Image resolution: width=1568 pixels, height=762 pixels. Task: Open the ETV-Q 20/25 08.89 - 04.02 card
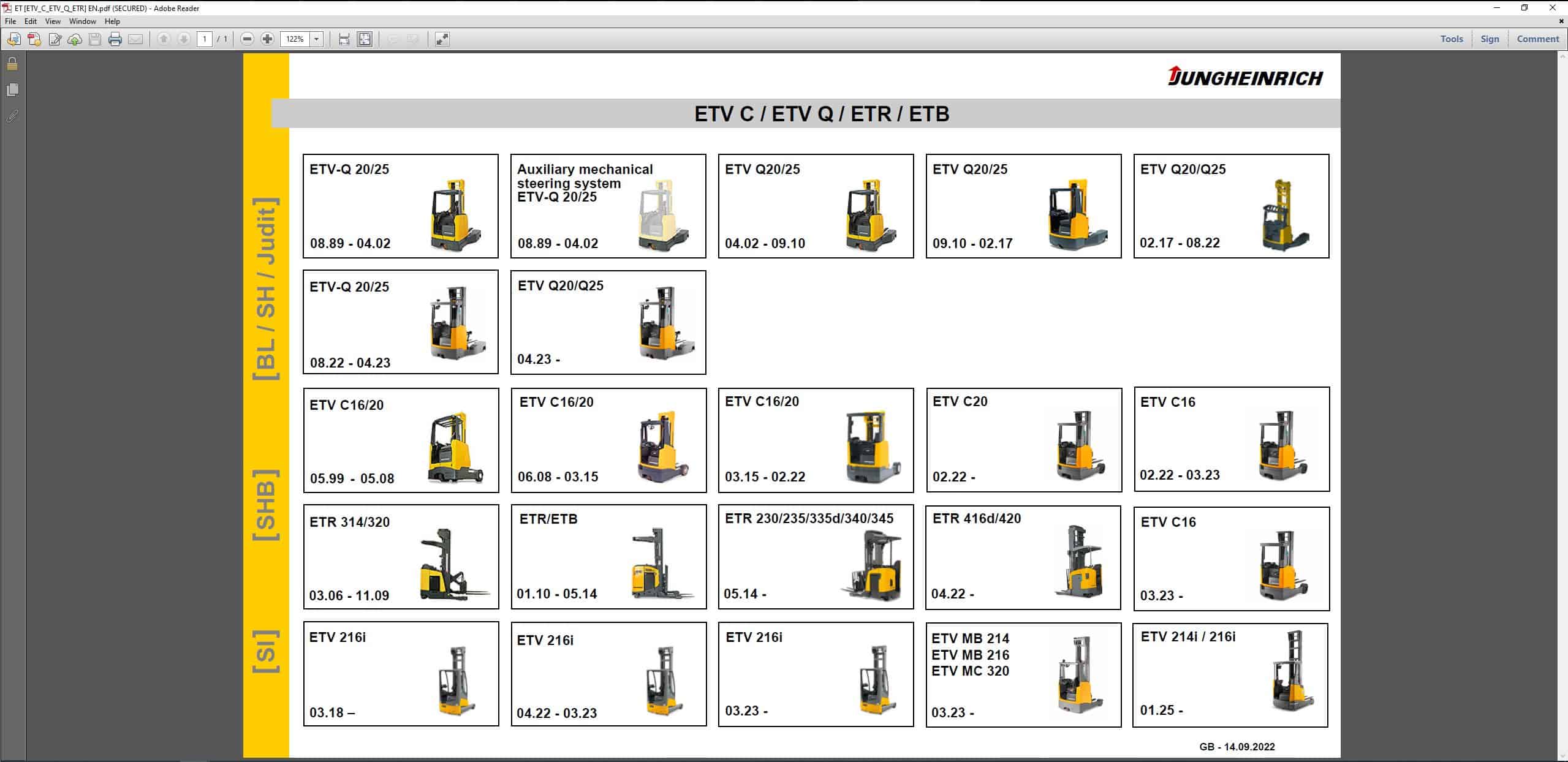pyautogui.click(x=401, y=206)
